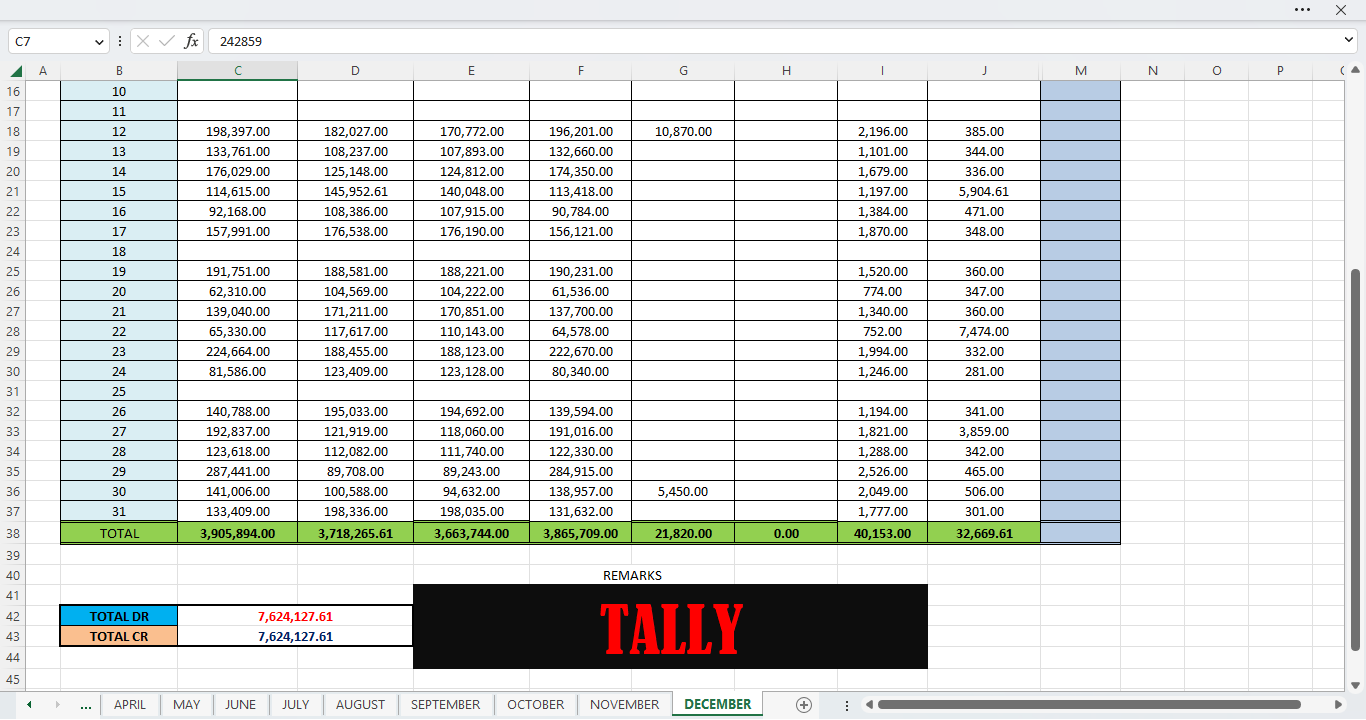Select all cells using the corner triangle
This screenshot has height=720, width=1366.
coord(16,71)
